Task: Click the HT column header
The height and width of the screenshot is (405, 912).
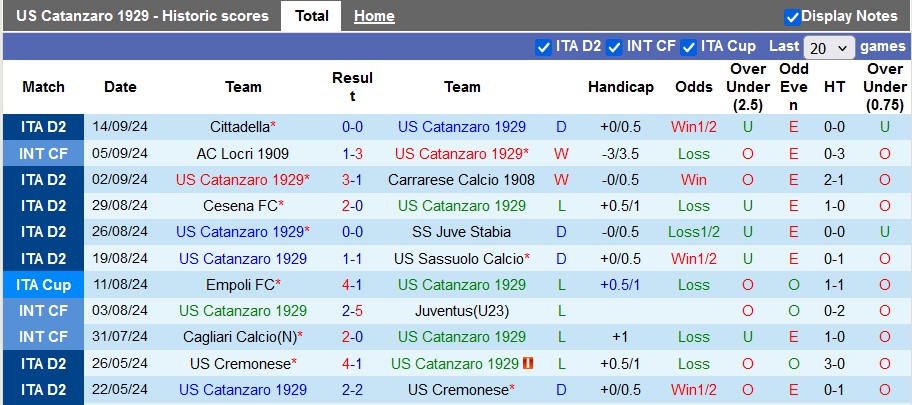Action: coord(835,87)
